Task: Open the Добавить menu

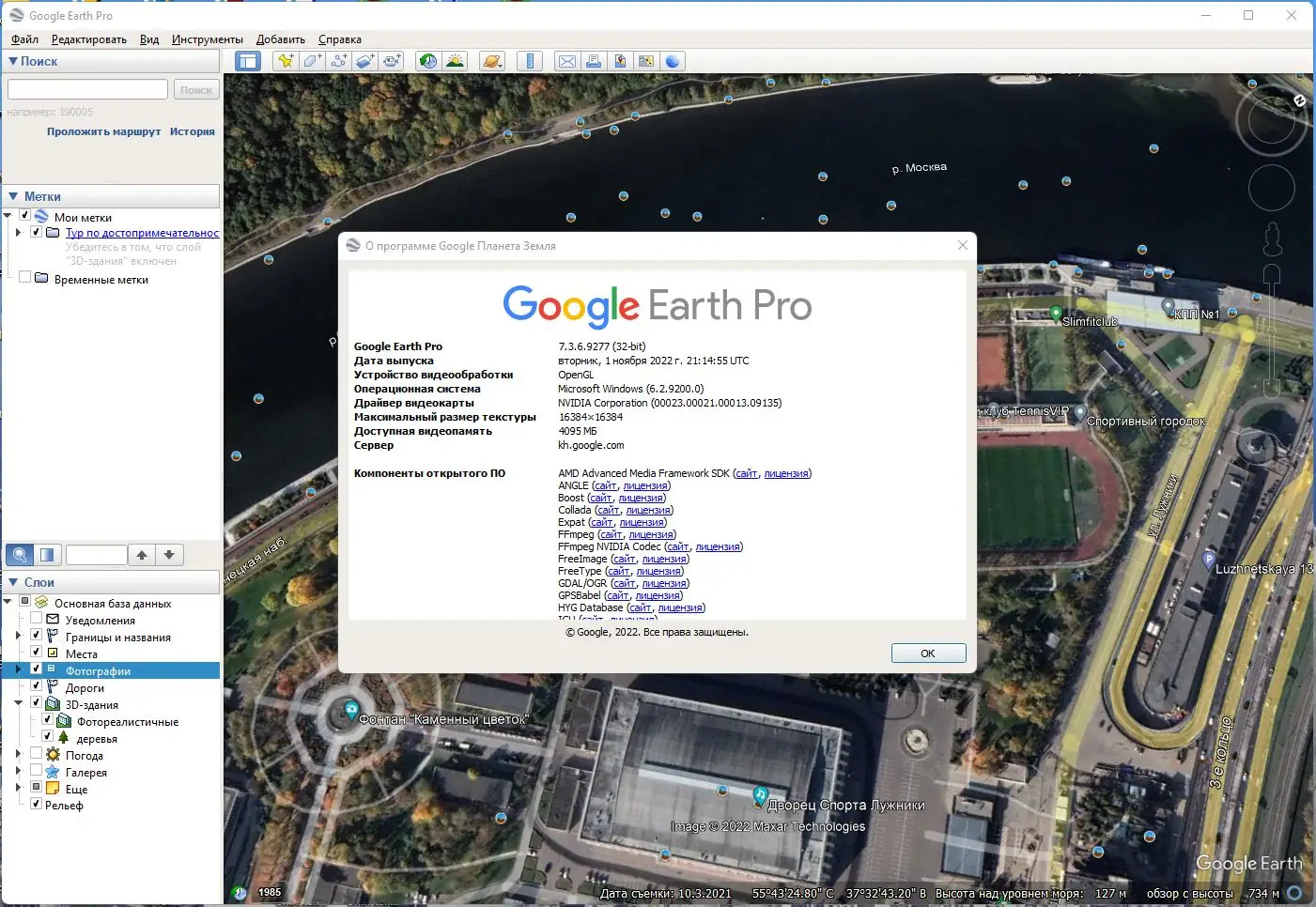Action: [281, 38]
